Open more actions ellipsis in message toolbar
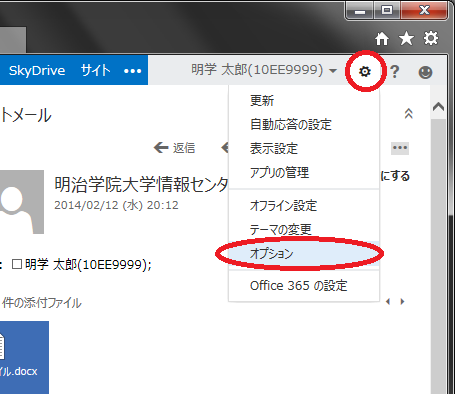The height and width of the screenshot is (394, 455). [400, 148]
